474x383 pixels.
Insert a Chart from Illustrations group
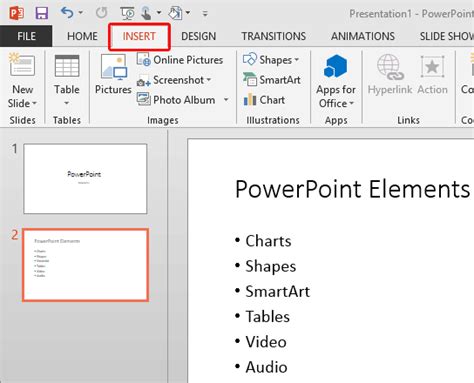tap(264, 100)
